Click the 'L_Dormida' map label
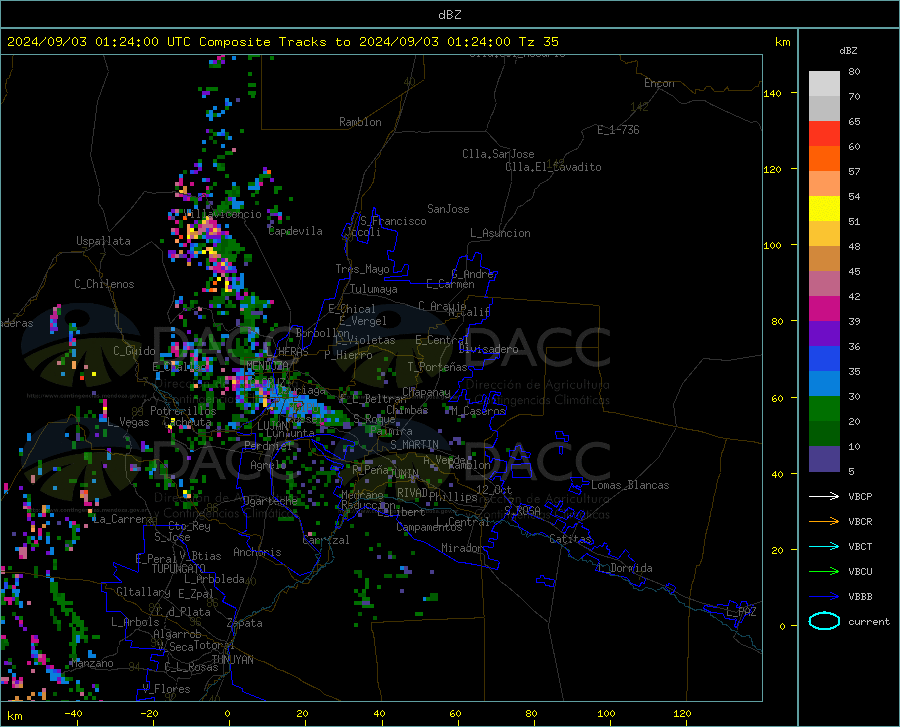The image size is (900, 727). click(x=624, y=568)
